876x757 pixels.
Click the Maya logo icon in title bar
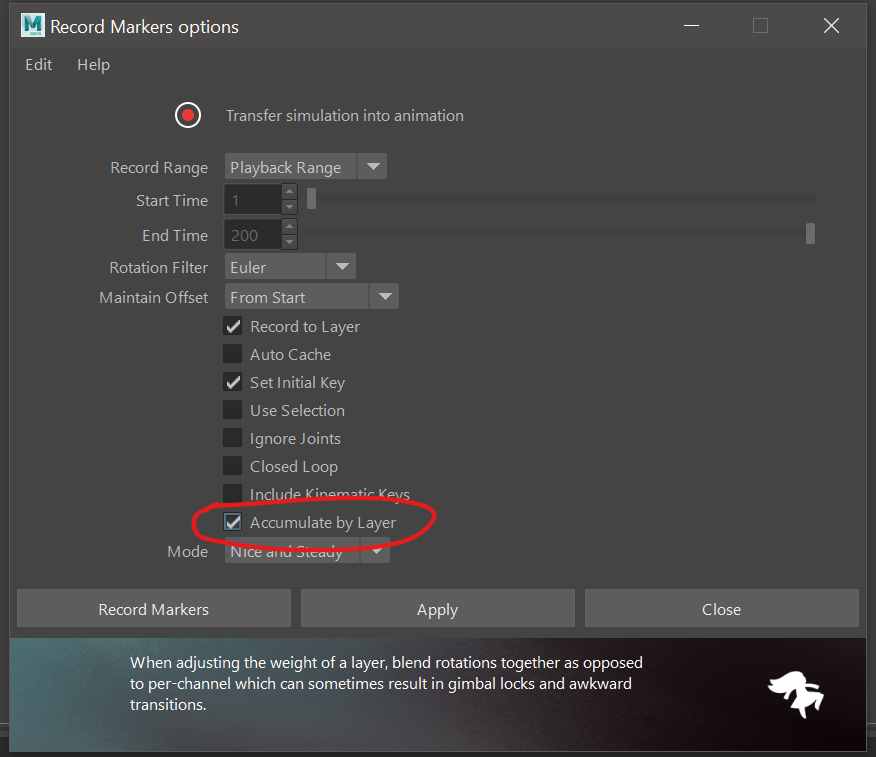(32, 26)
